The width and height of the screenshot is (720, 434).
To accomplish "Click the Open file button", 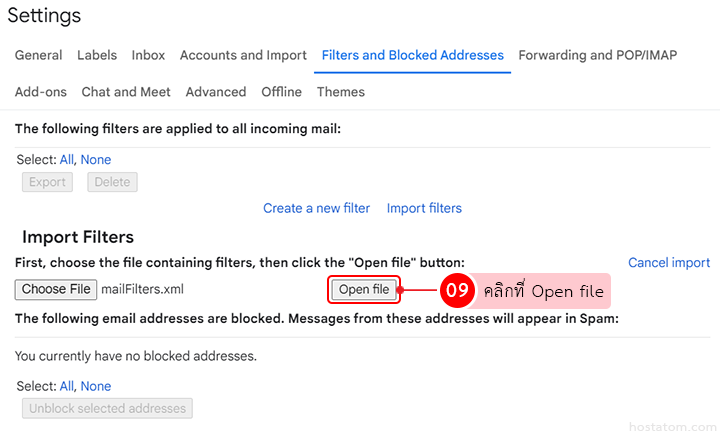I will (x=364, y=290).
